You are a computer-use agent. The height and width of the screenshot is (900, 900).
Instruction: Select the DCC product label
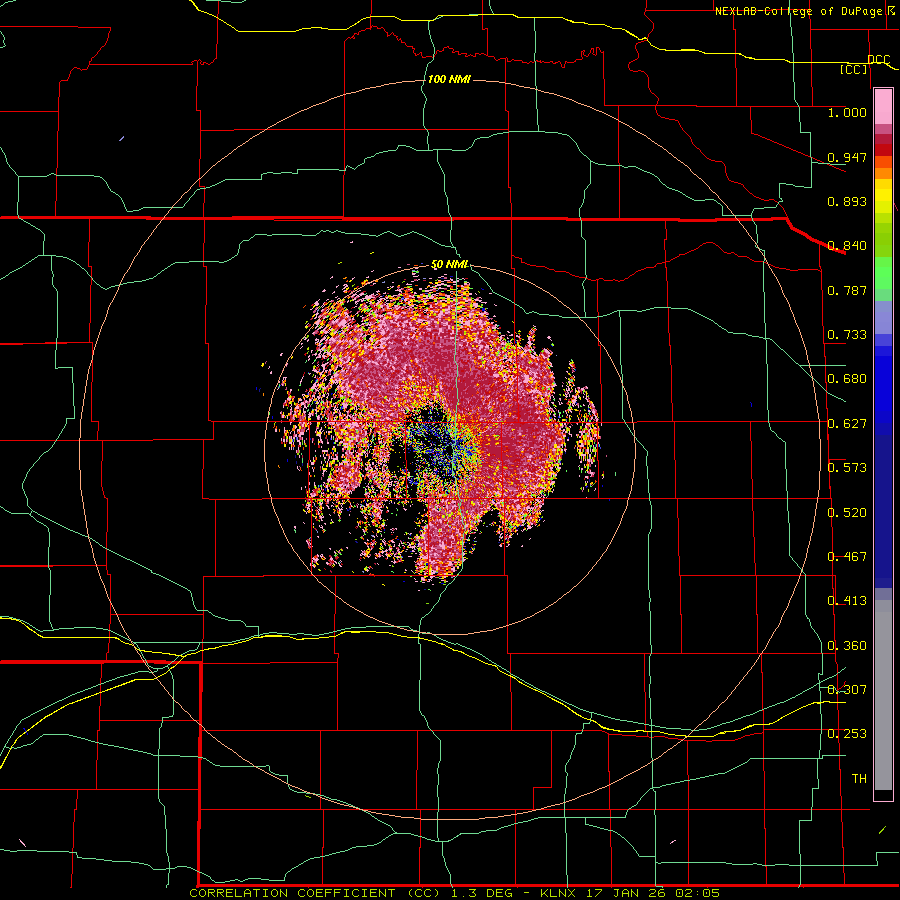(878, 59)
